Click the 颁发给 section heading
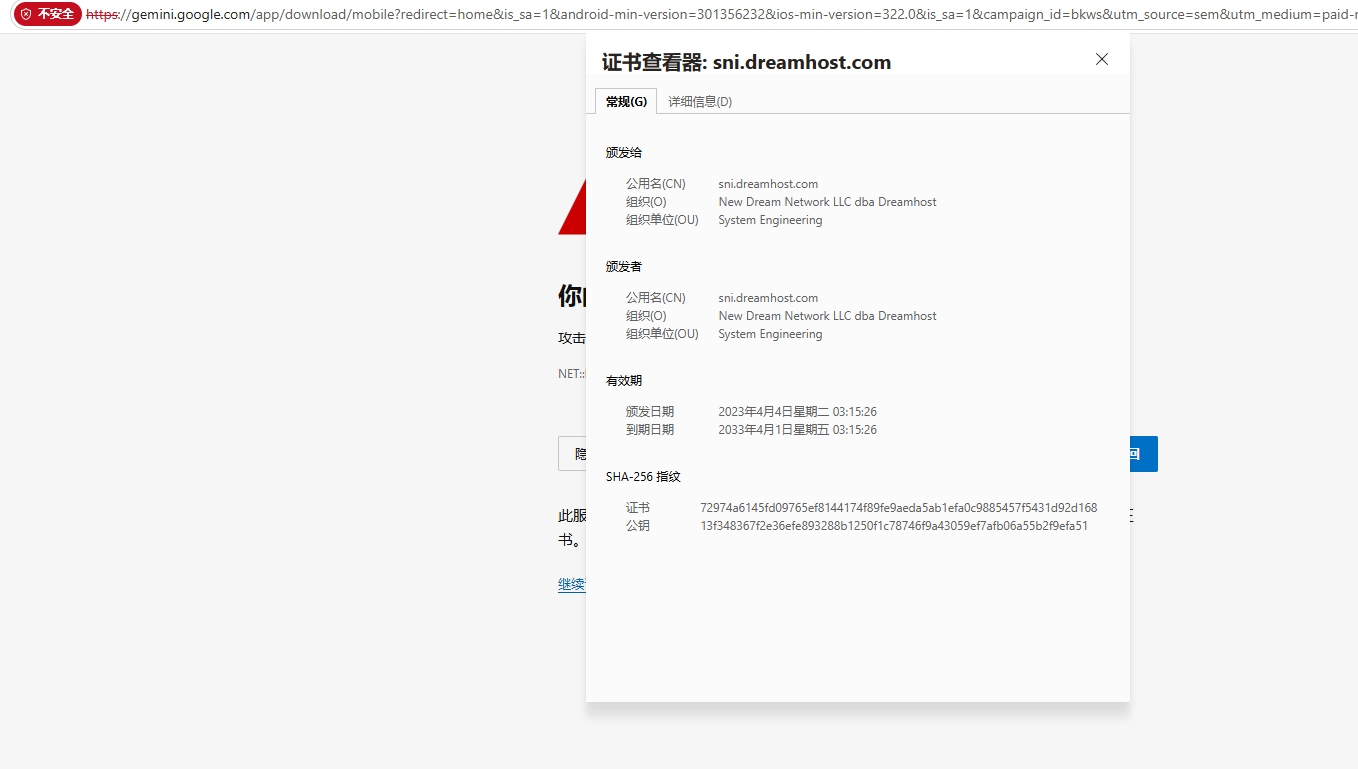Image resolution: width=1358 pixels, height=769 pixels. coord(624,153)
